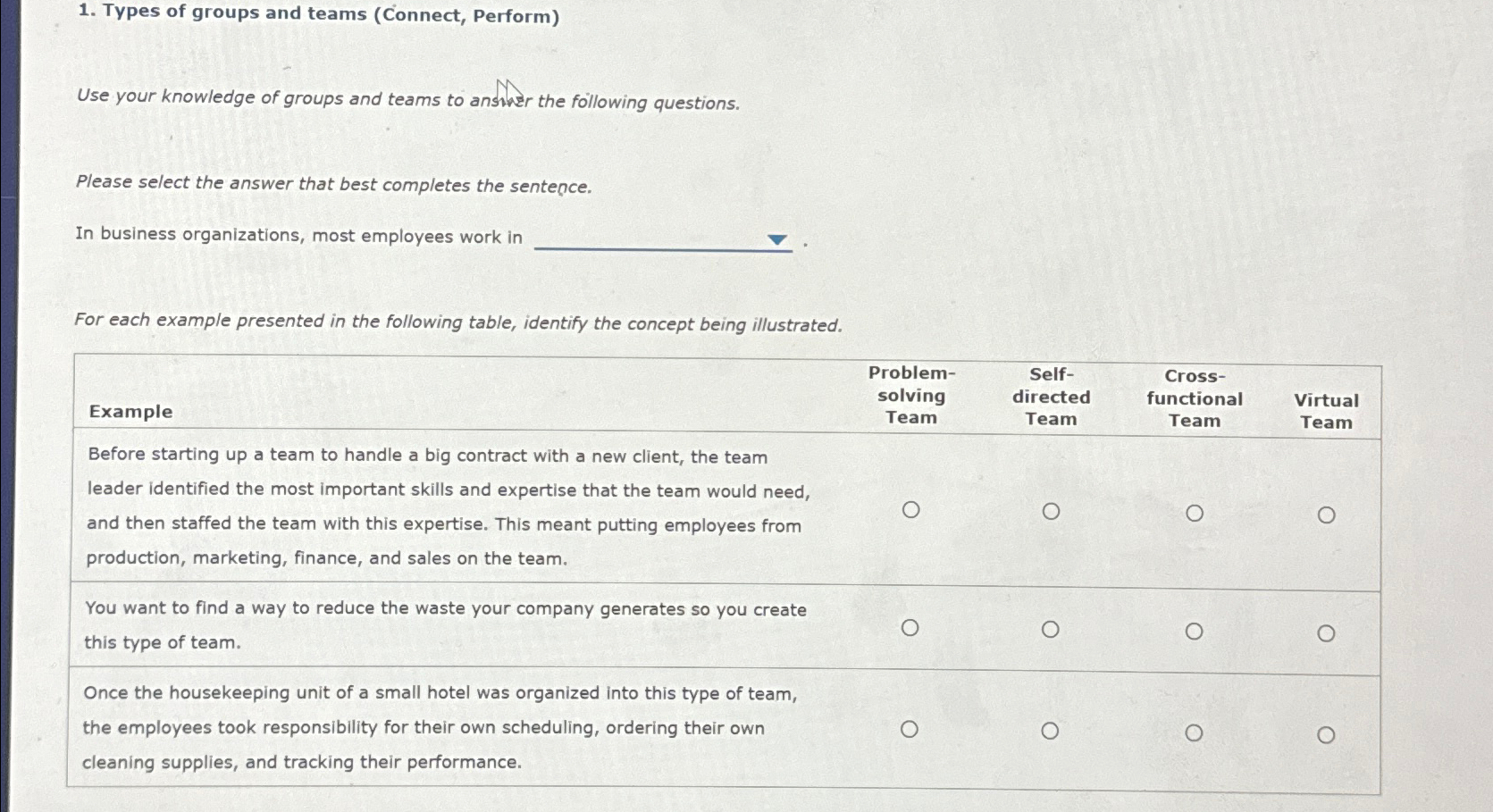This screenshot has height=812, width=1493.
Task: Select Virtual Team for the housekeeping example
Action: 1327,733
